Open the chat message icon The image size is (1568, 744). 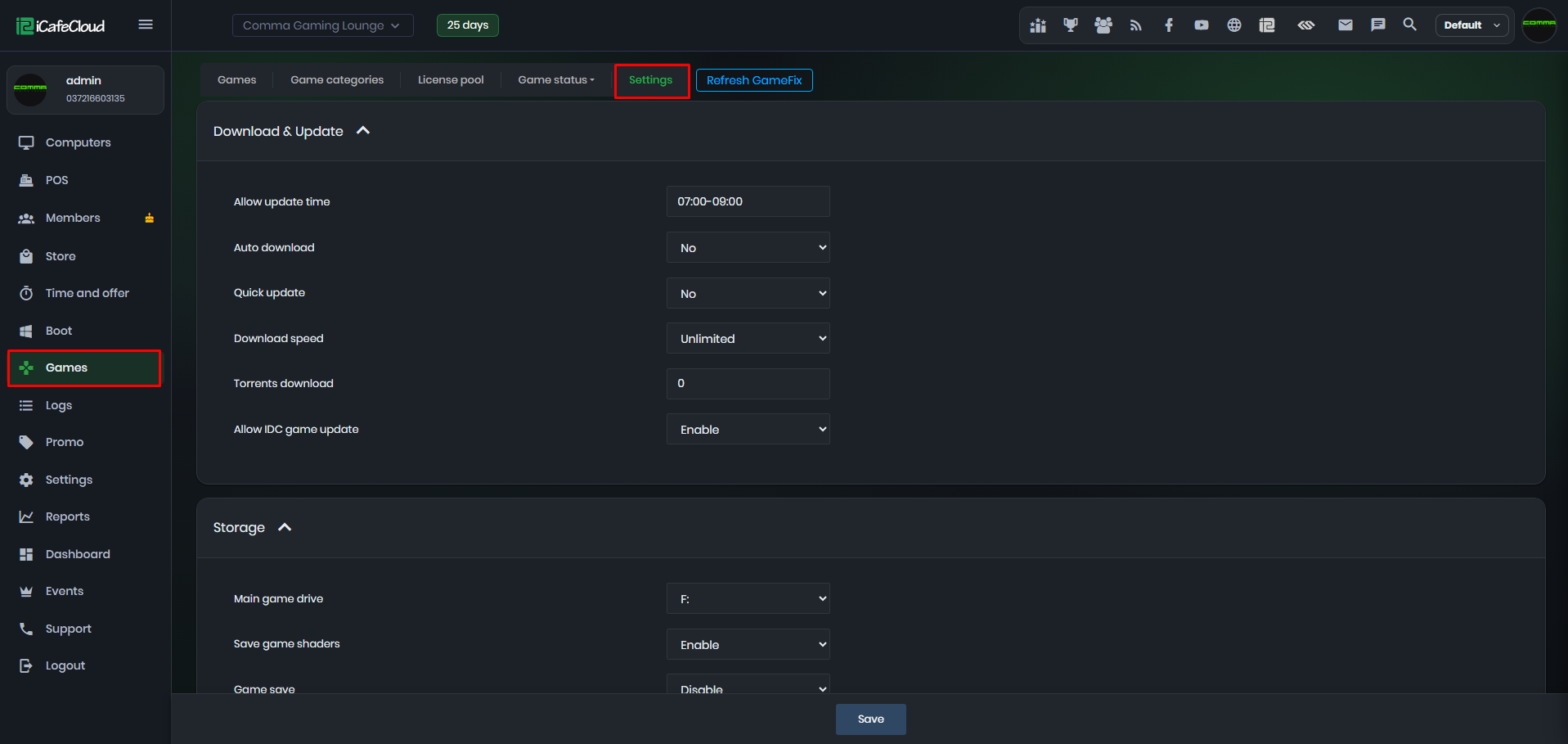tap(1378, 25)
